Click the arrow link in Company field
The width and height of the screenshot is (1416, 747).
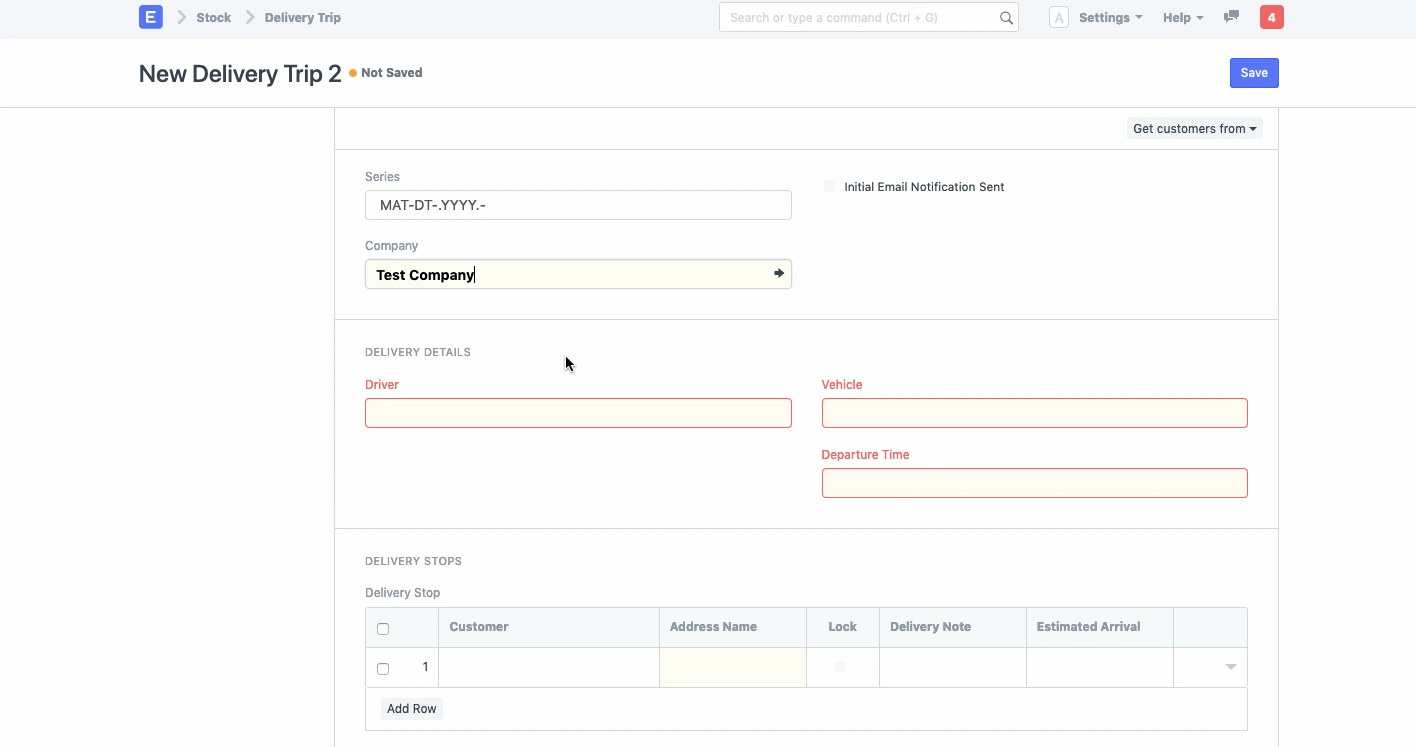pyautogui.click(x=778, y=274)
